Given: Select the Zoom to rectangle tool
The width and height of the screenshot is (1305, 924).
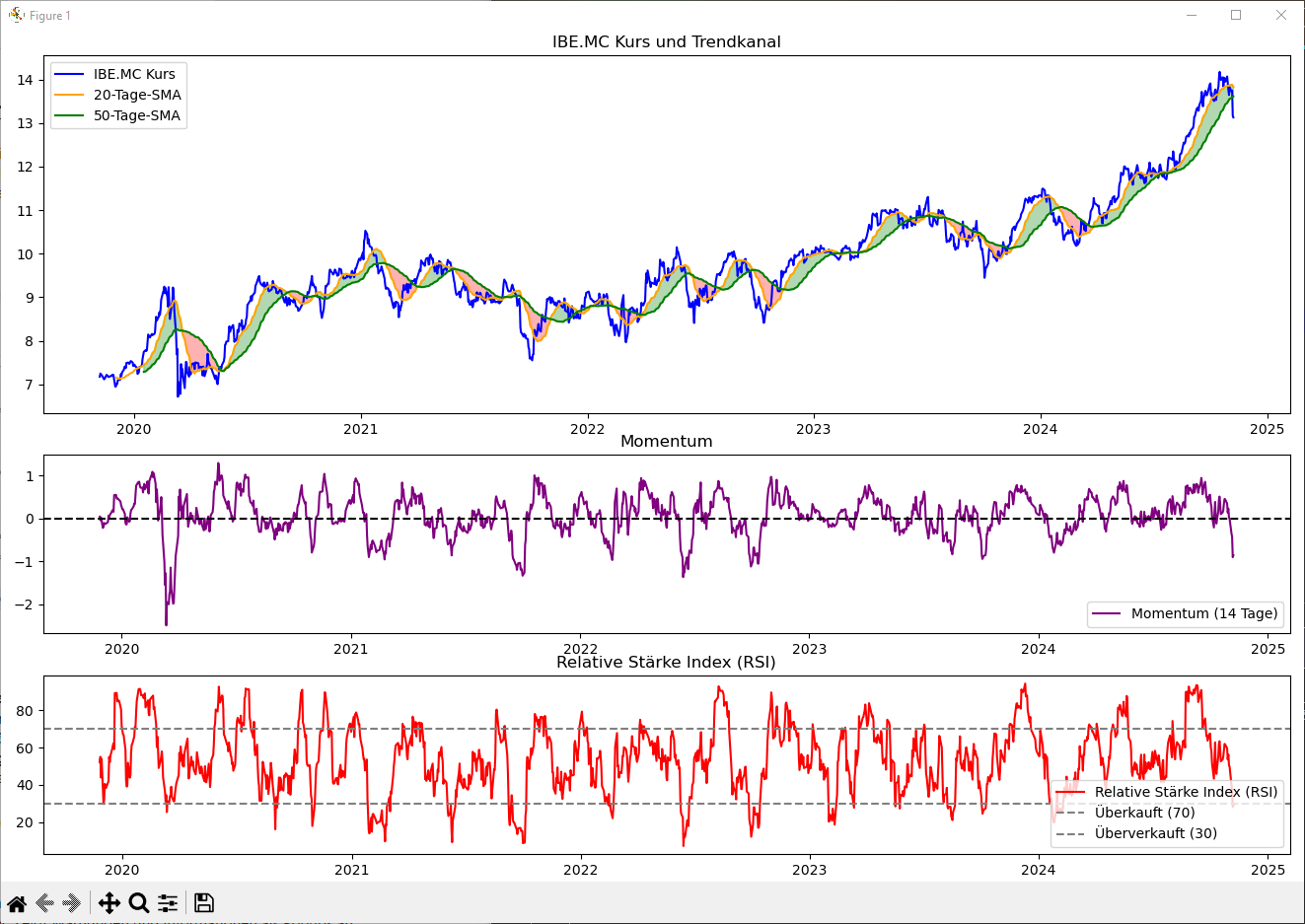Looking at the screenshot, I should coord(139,903).
